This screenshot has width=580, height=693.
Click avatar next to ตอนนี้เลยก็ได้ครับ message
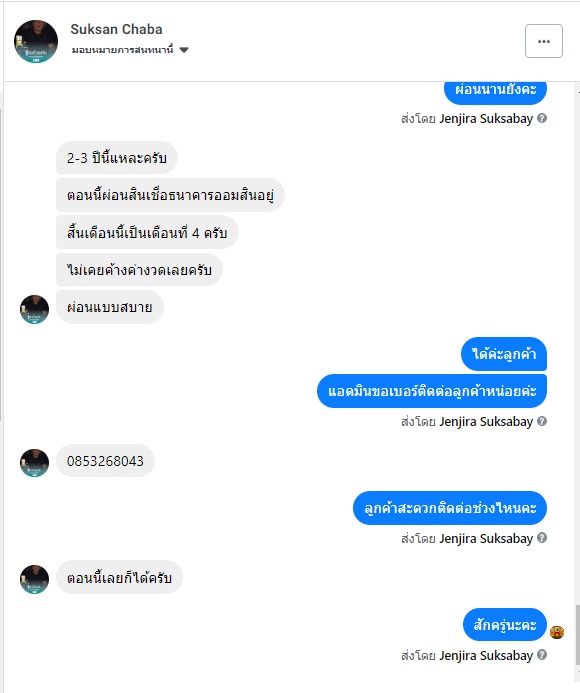(x=34, y=579)
